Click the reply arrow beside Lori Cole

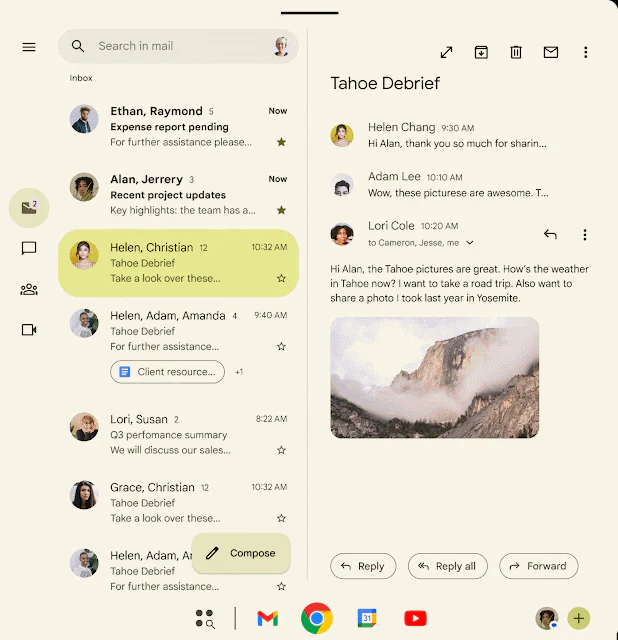coord(550,235)
